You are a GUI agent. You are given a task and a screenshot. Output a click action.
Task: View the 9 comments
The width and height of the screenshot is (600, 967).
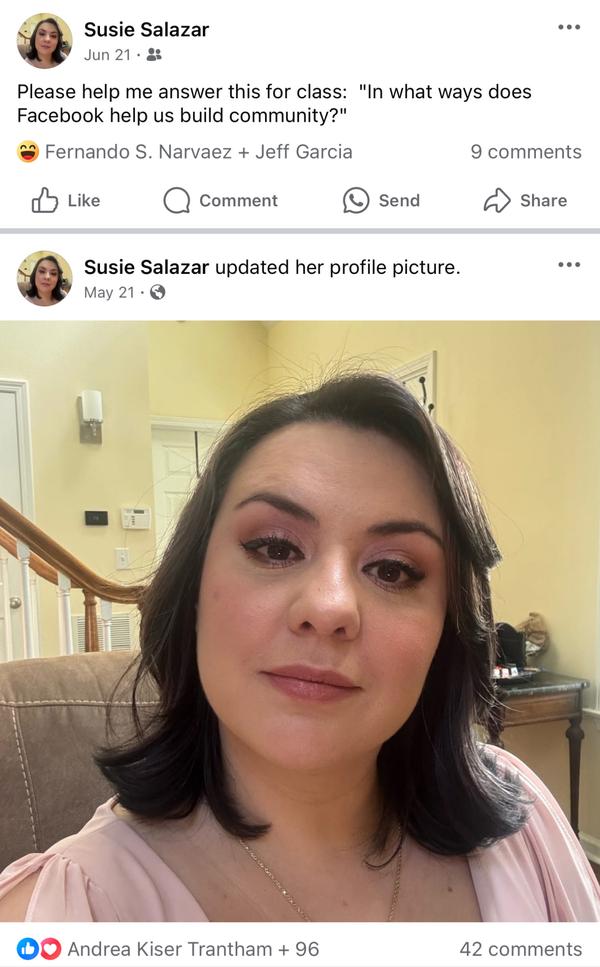tap(526, 152)
